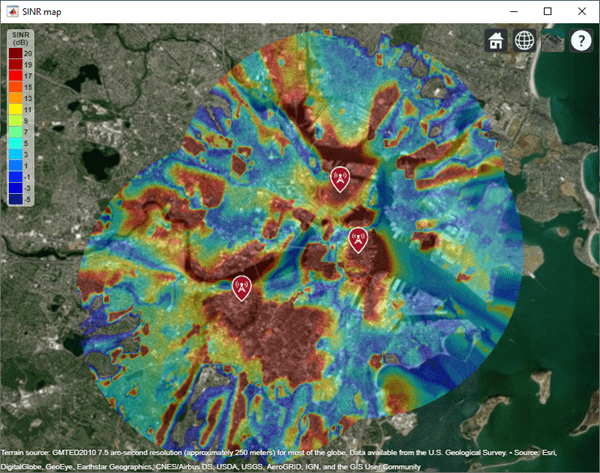The width and height of the screenshot is (600, 473).
Task: Click the question mark help icon
Action: [581, 40]
